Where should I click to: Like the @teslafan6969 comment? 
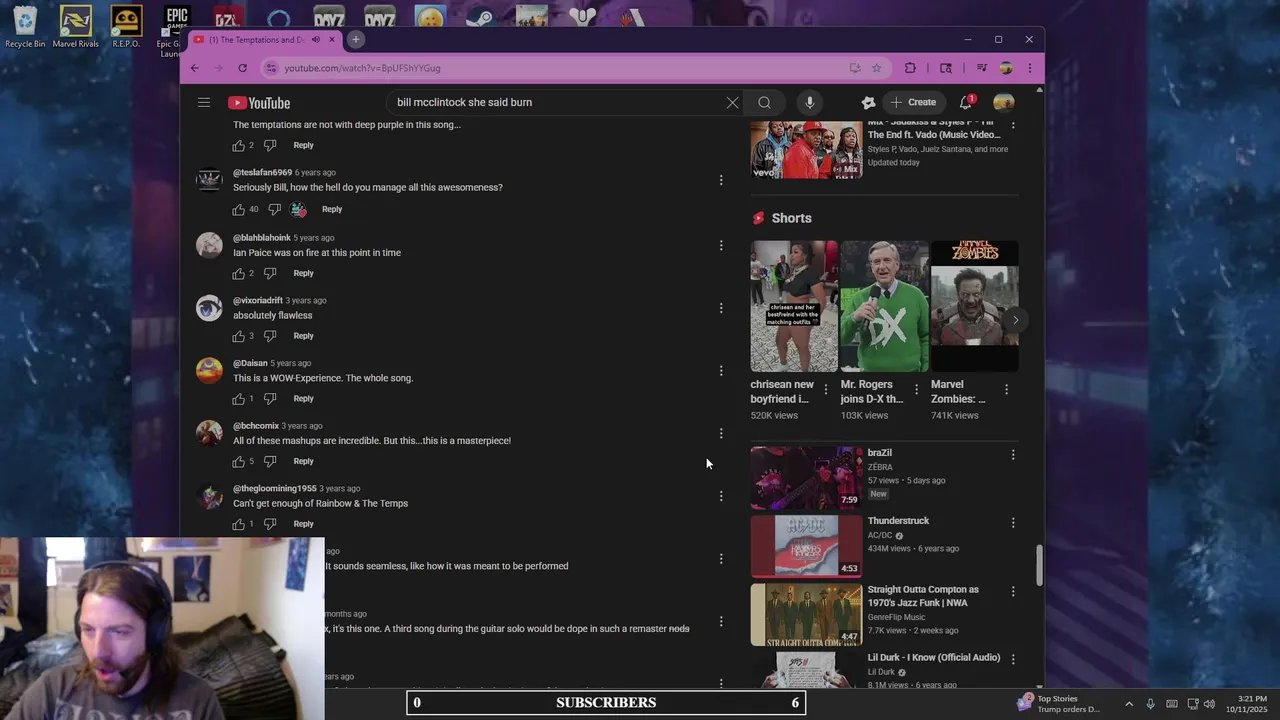tap(239, 209)
